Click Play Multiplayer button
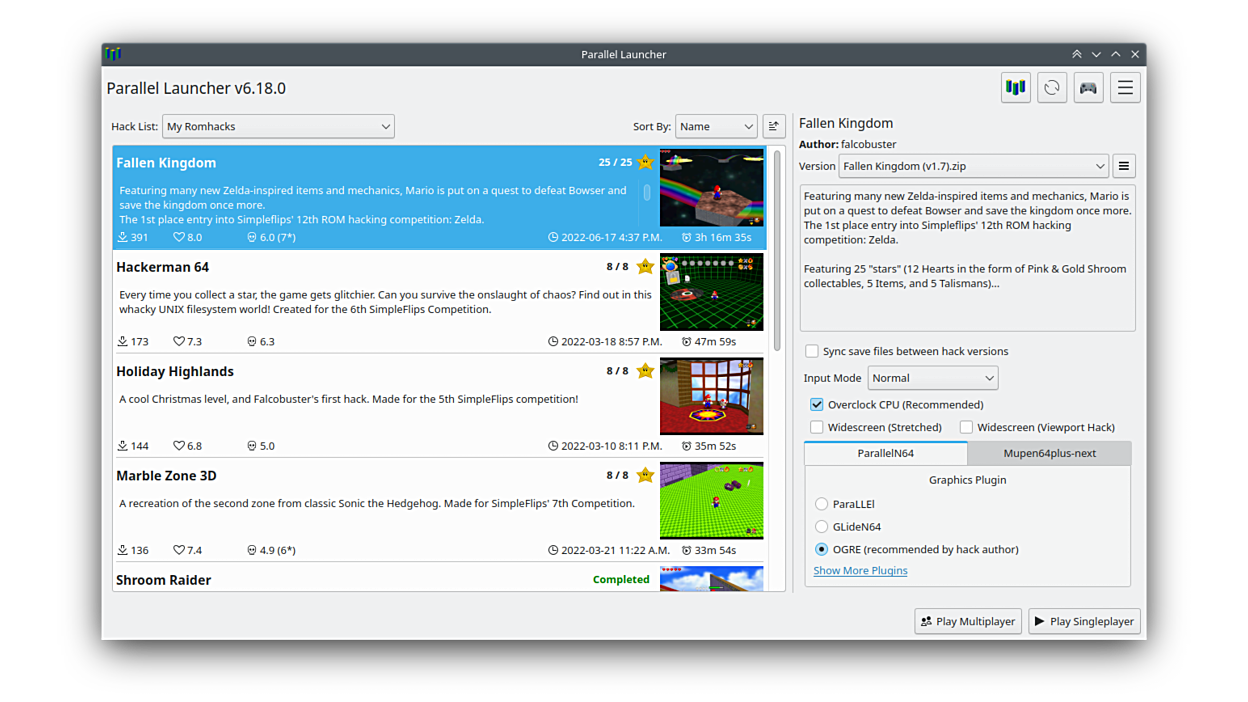1248x702 pixels. click(x=968, y=621)
